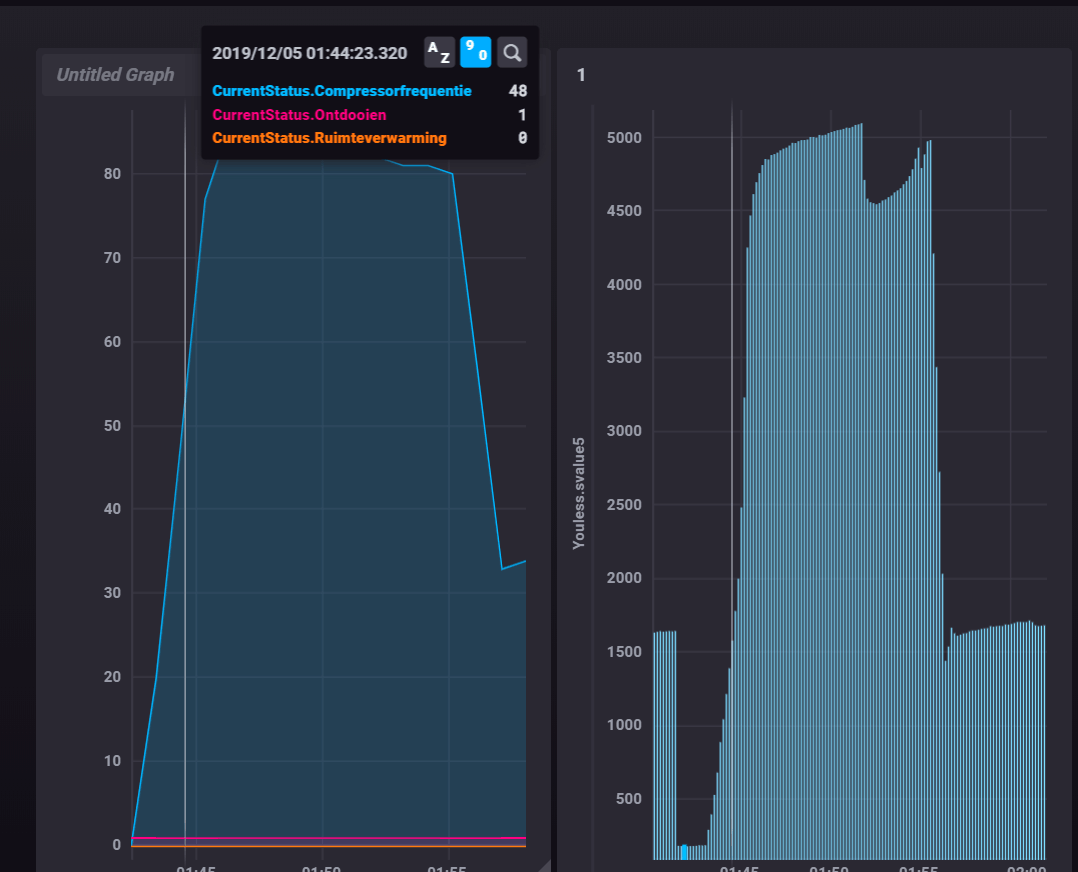Click the 01:55 tick on left graph axis
The width and height of the screenshot is (1078, 872).
point(449,869)
